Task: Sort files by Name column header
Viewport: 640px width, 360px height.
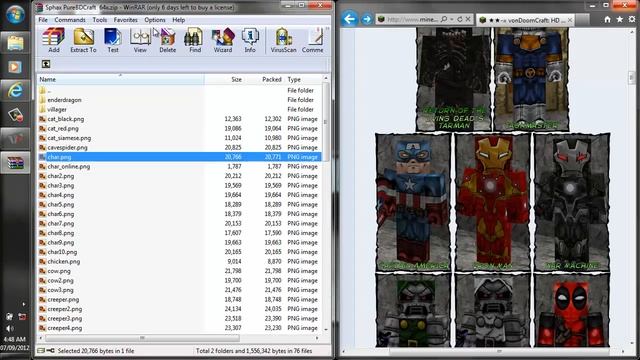Action: click(121, 79)
